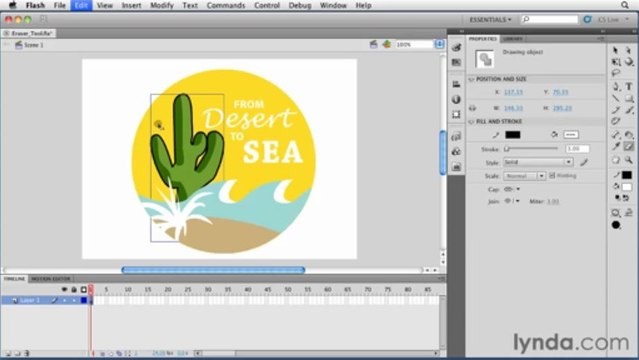This screenshot has height=360, width=639.
Task: Open the Essentials workspace dropdown
Action: 490,20
